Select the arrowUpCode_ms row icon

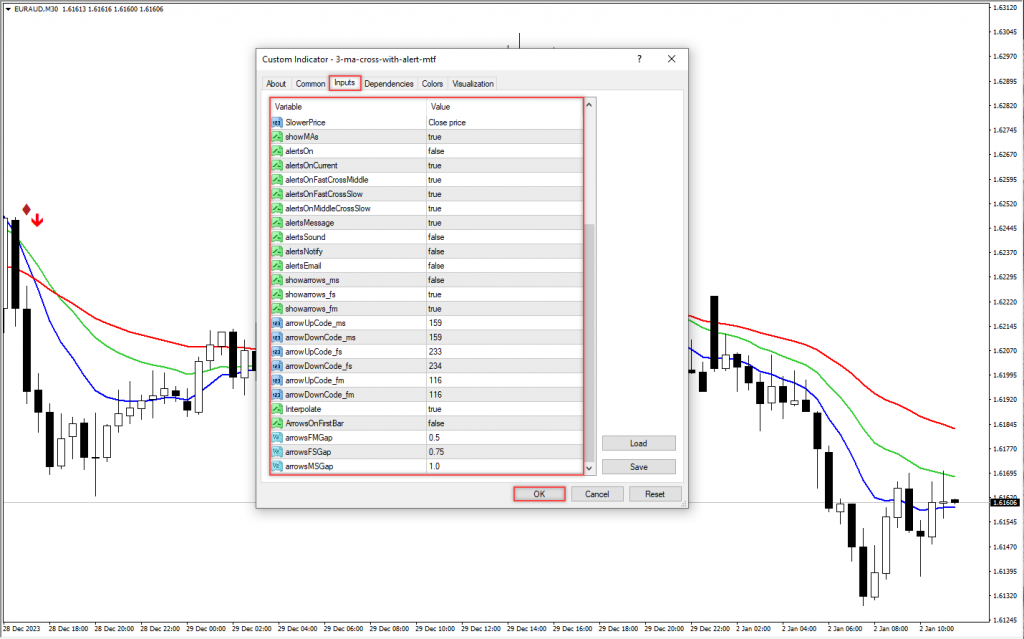pyautogui.click(x=277, y=323)
